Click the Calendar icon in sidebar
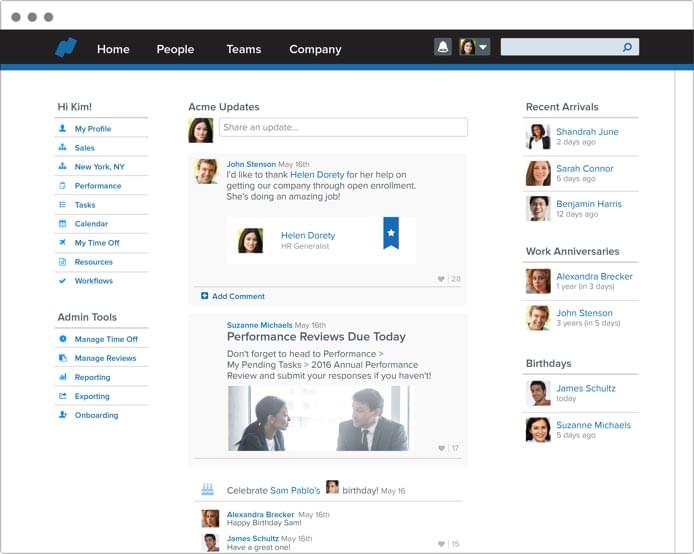 (x=62, y=223)
